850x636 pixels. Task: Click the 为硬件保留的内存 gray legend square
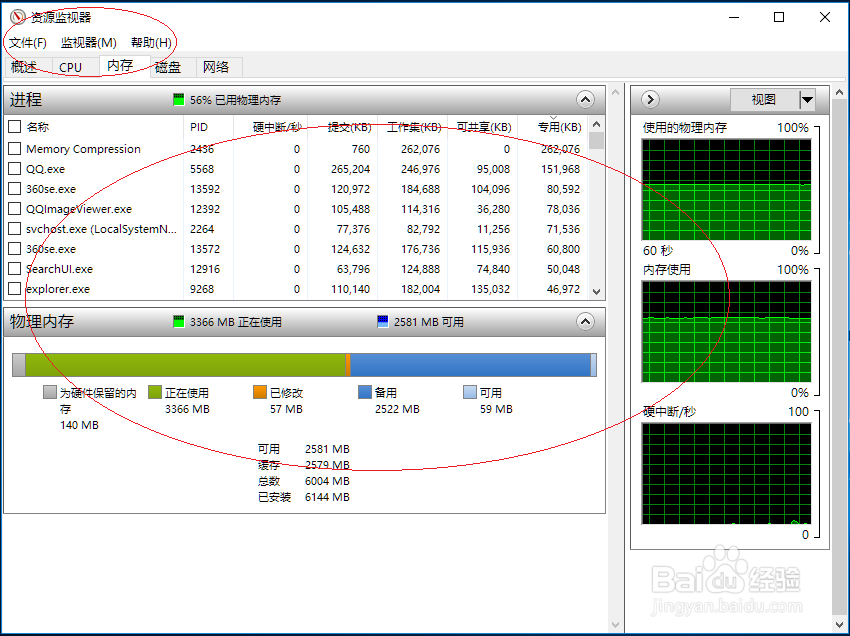pyautogui.click(x=49, y=391)
